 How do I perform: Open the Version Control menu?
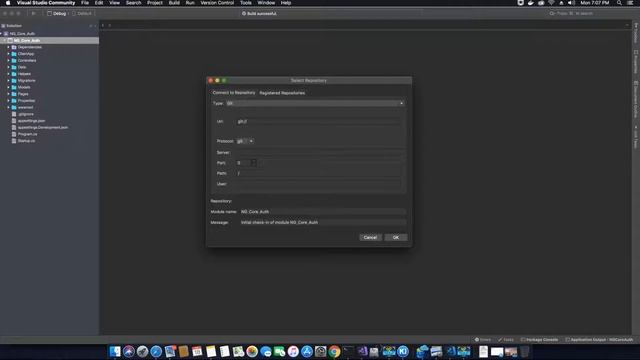[x=217, y=3]
